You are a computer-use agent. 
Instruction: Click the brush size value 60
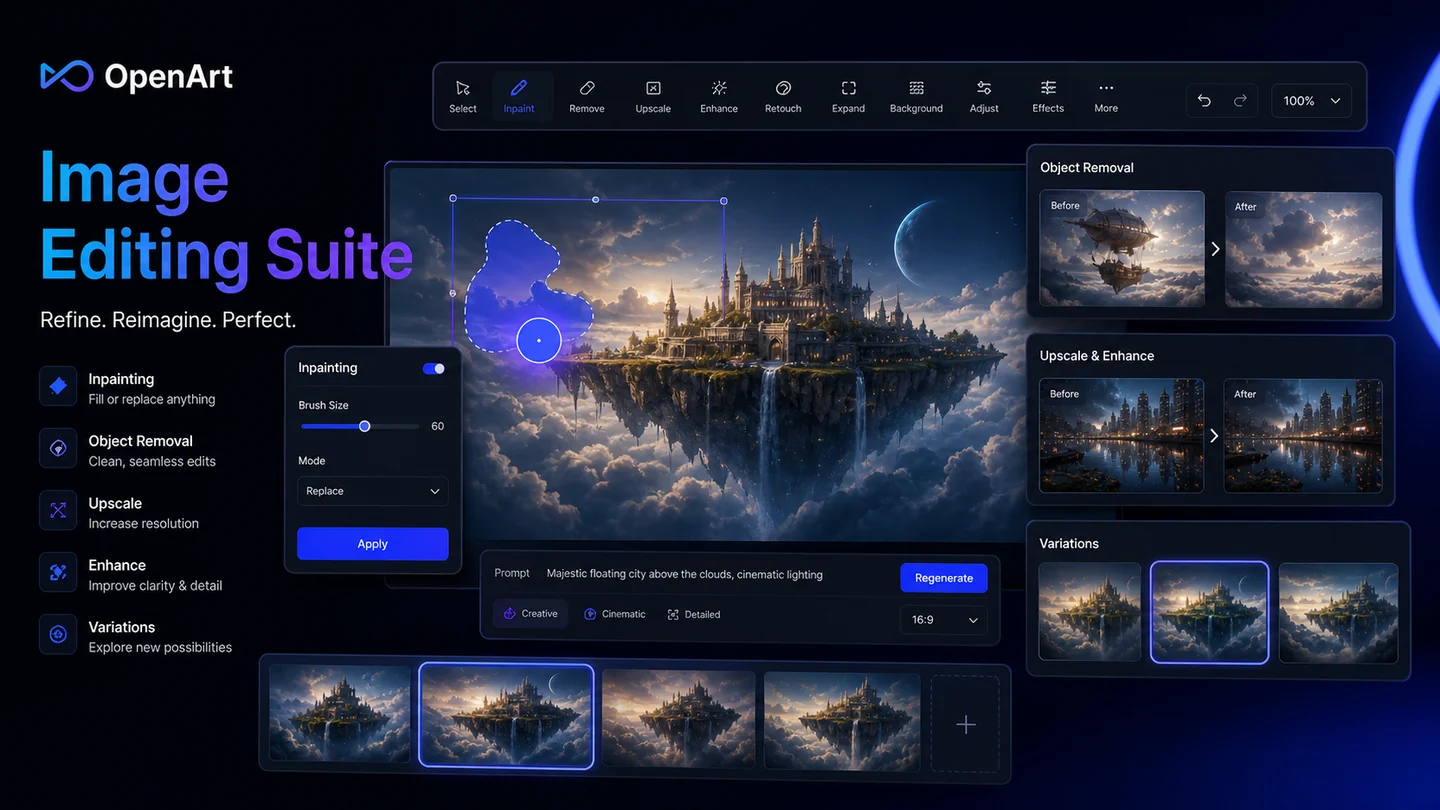pos(437,426)
